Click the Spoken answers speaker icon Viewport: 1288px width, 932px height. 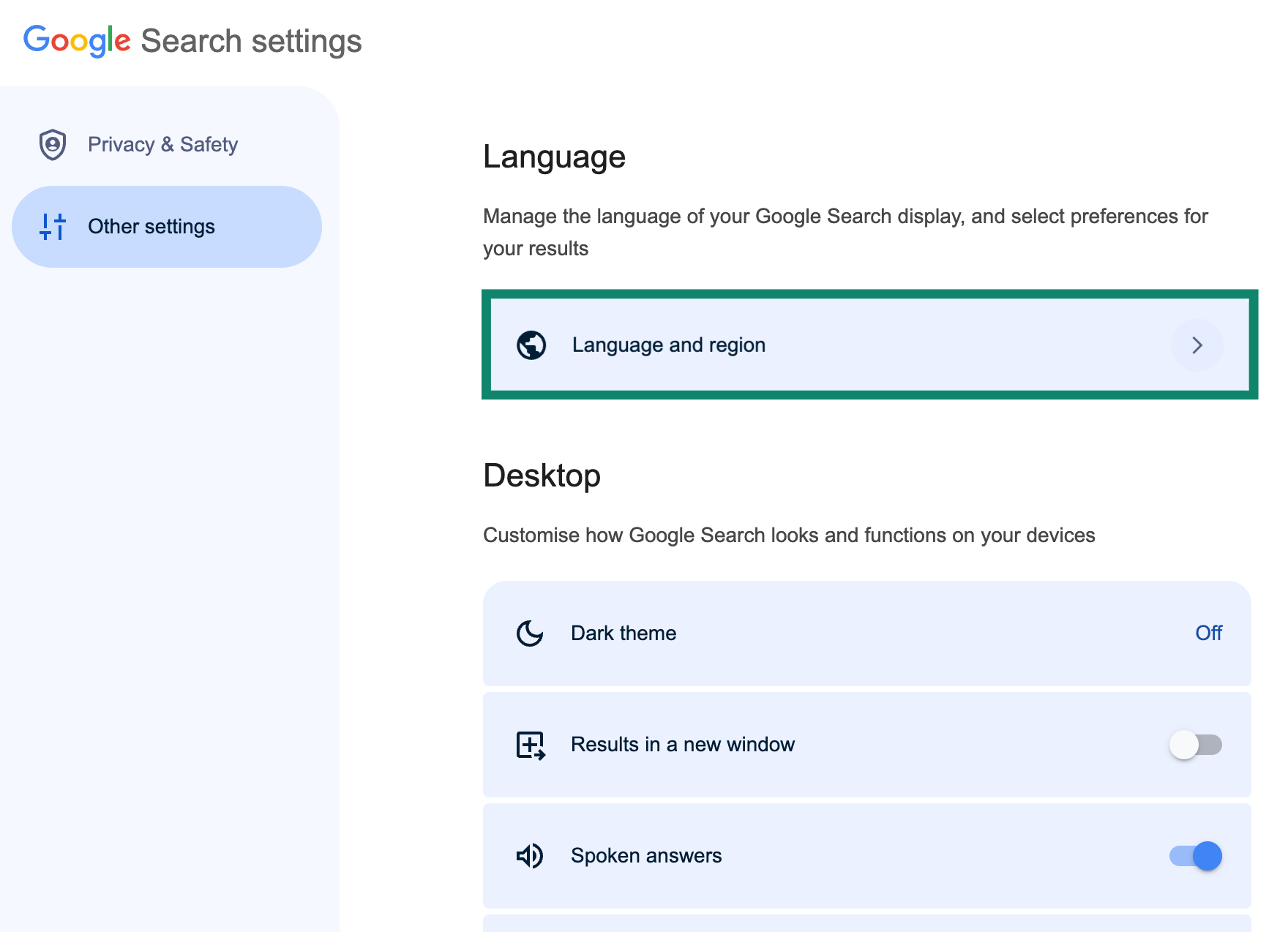click(530, 856)
